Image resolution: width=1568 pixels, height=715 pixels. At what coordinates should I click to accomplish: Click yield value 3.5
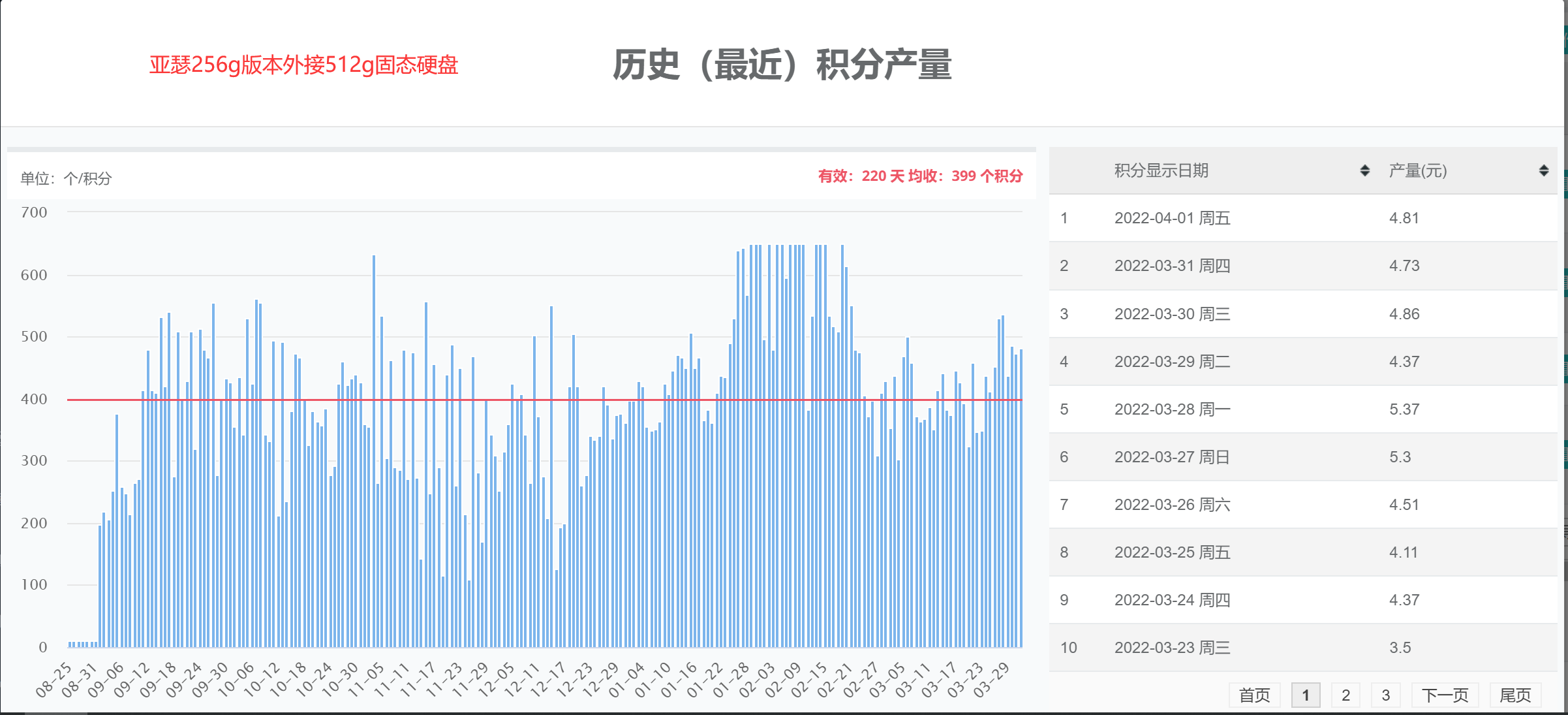[1400, 647]
